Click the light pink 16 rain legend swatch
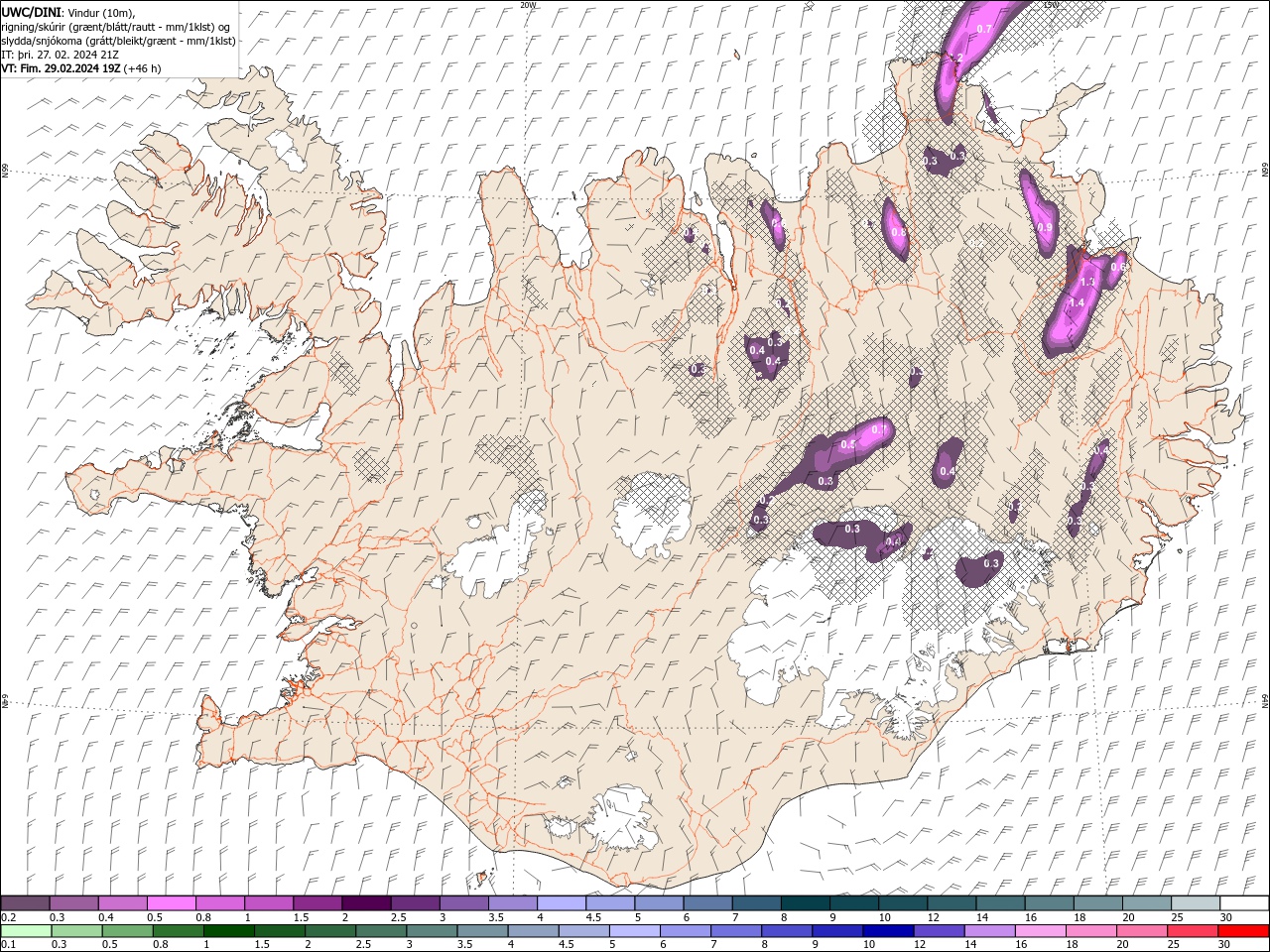This screenshot has height=952, width=1270. pyautogui.click(x=1040, y=931)
